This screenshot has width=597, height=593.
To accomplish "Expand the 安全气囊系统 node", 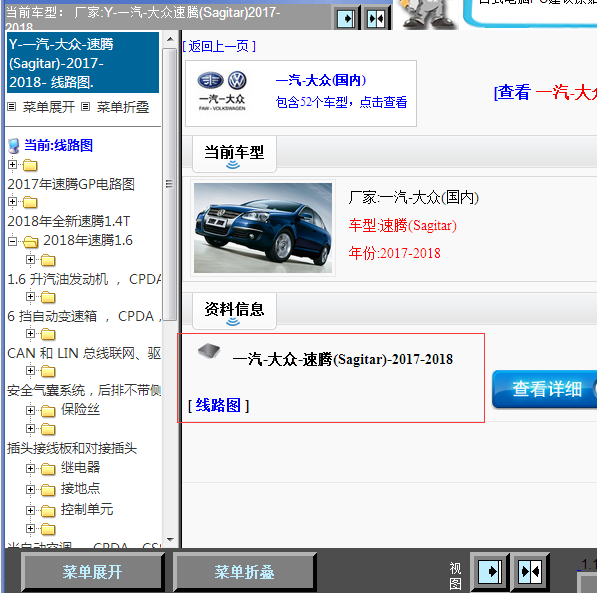I will tap(30, 370).
